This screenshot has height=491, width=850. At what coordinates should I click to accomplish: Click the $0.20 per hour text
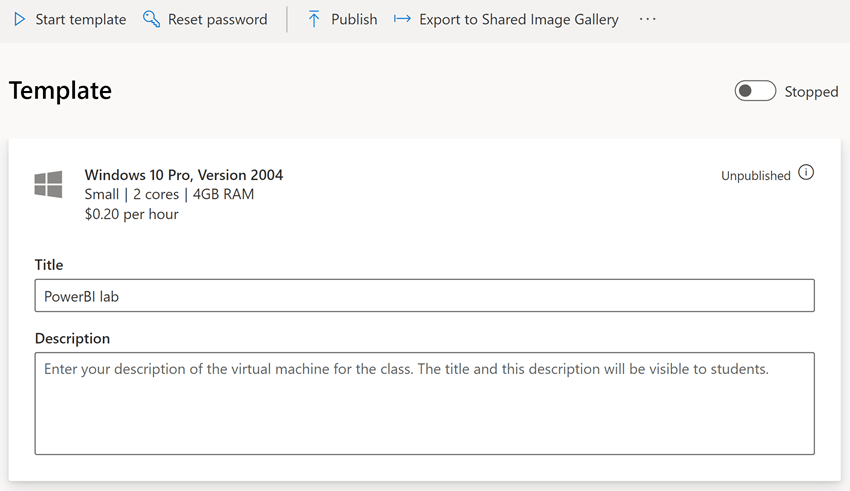pyautogui.click(x=131, y=214)
